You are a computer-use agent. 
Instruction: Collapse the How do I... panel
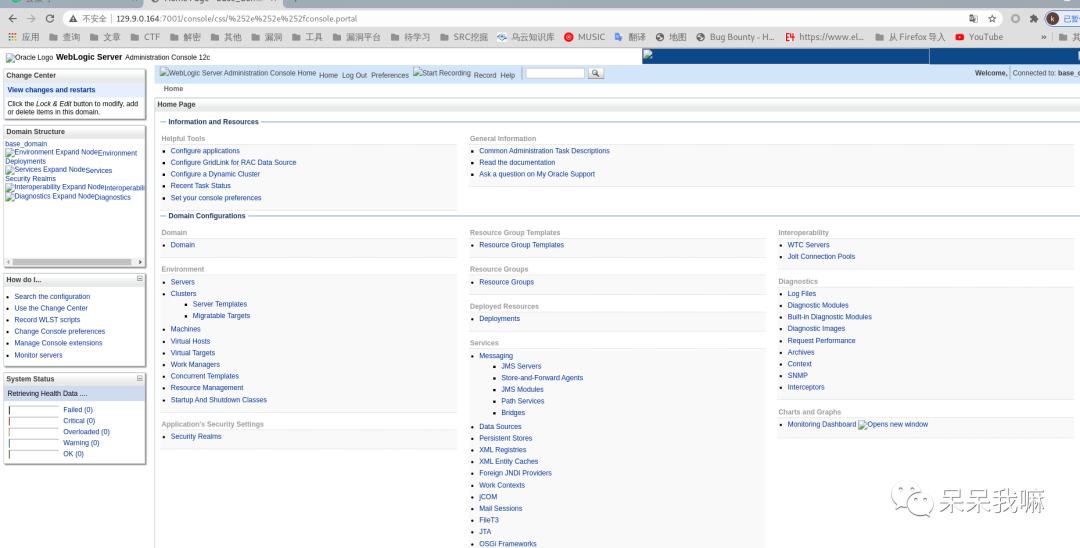140,279
